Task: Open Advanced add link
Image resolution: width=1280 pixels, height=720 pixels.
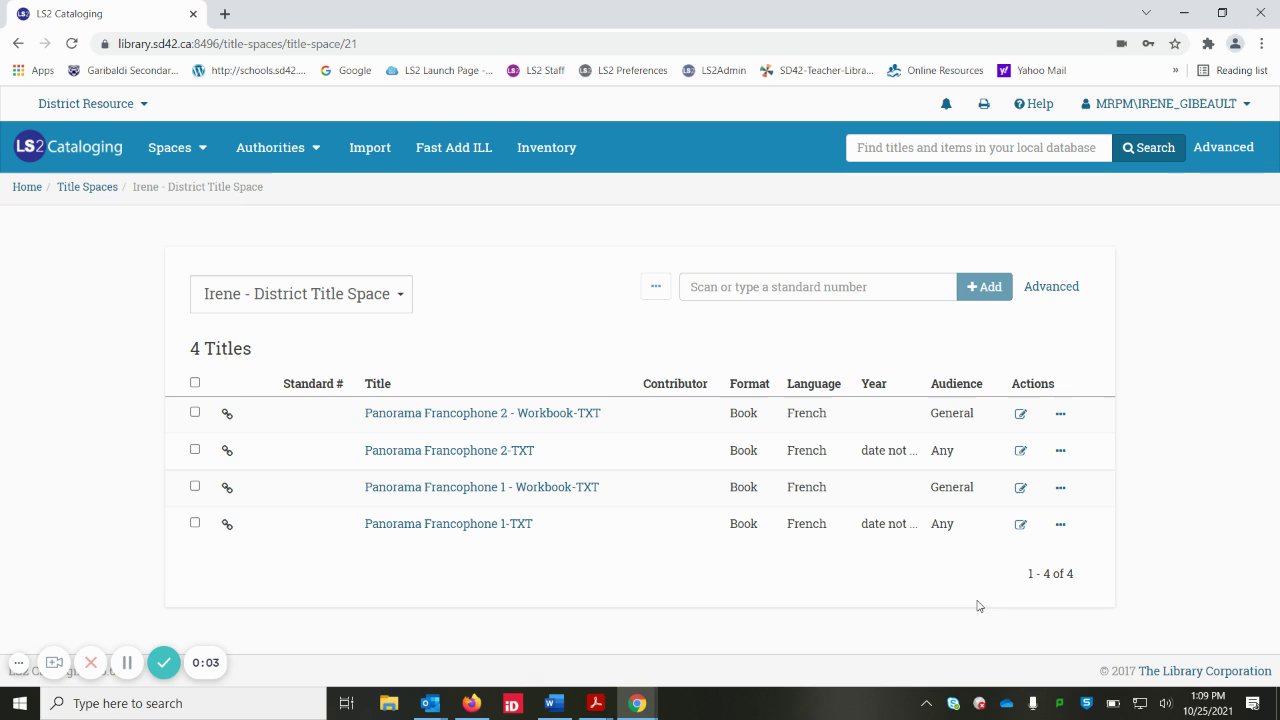Action: (x=1051, y=287)
